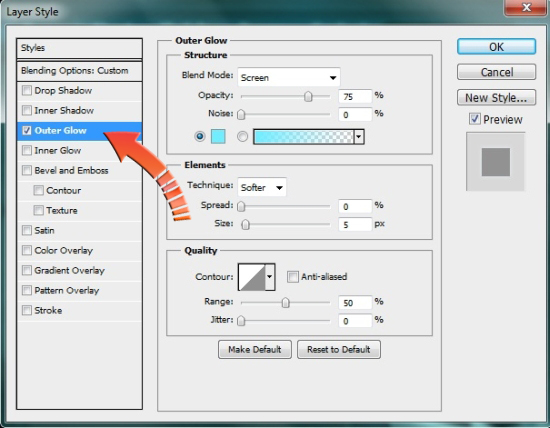Click the Size value input field
This screenshot has height=428, width=550.
click(x=355, y=224)
